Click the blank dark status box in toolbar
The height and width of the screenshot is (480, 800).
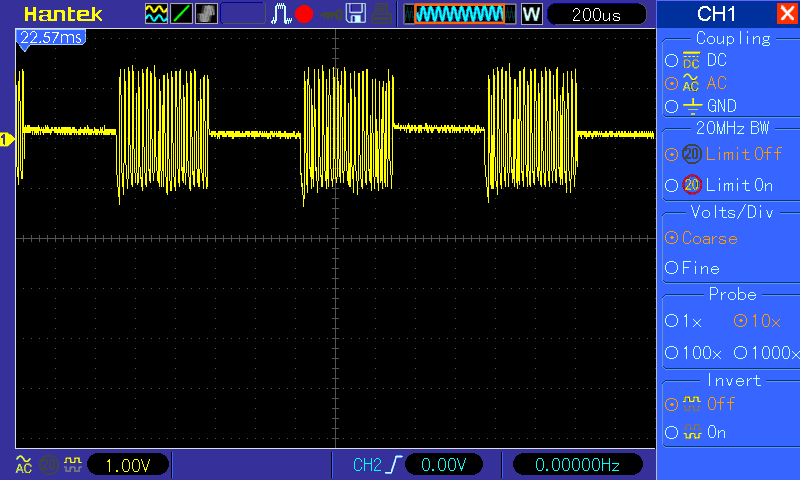click(243, 14)
